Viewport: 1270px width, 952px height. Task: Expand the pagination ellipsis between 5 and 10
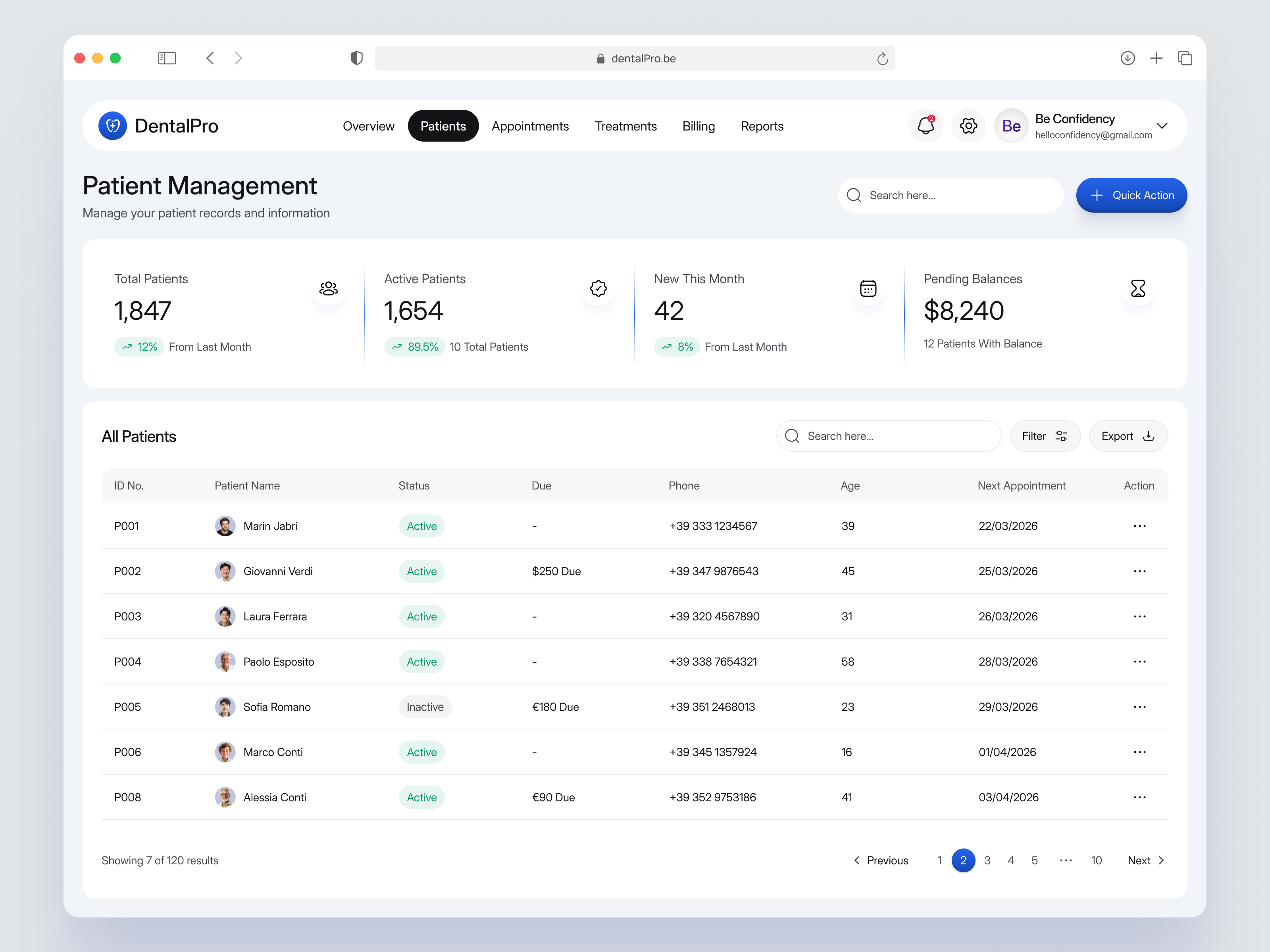1066,861
